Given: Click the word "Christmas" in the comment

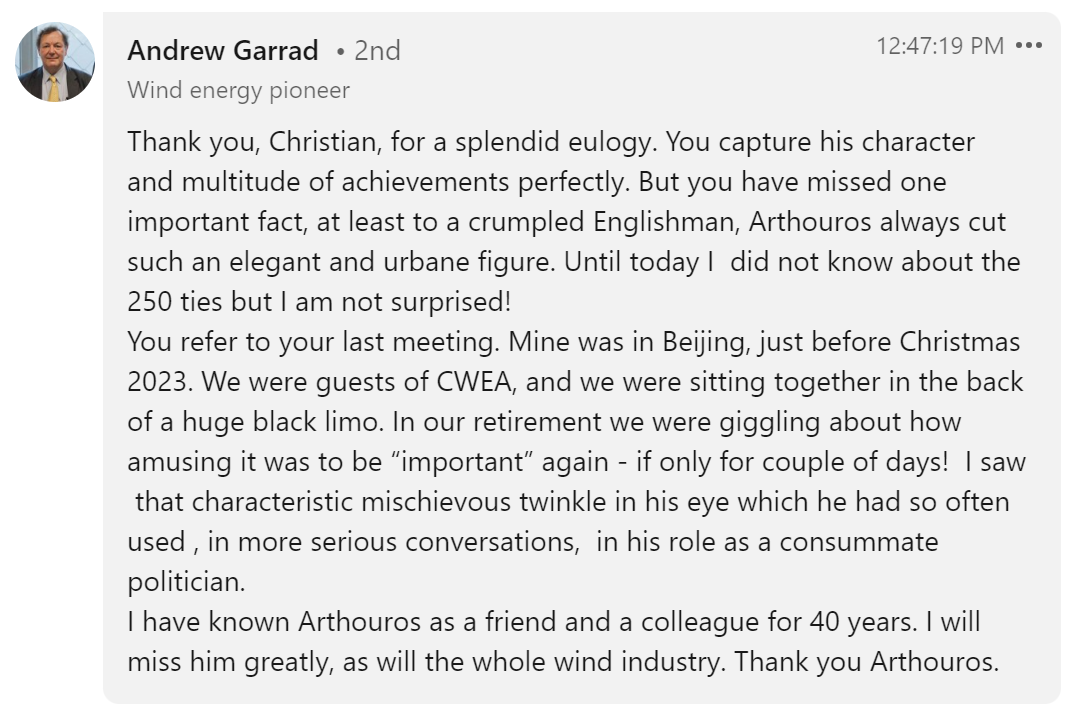Looking at the screenshot, I should (960, 342).
